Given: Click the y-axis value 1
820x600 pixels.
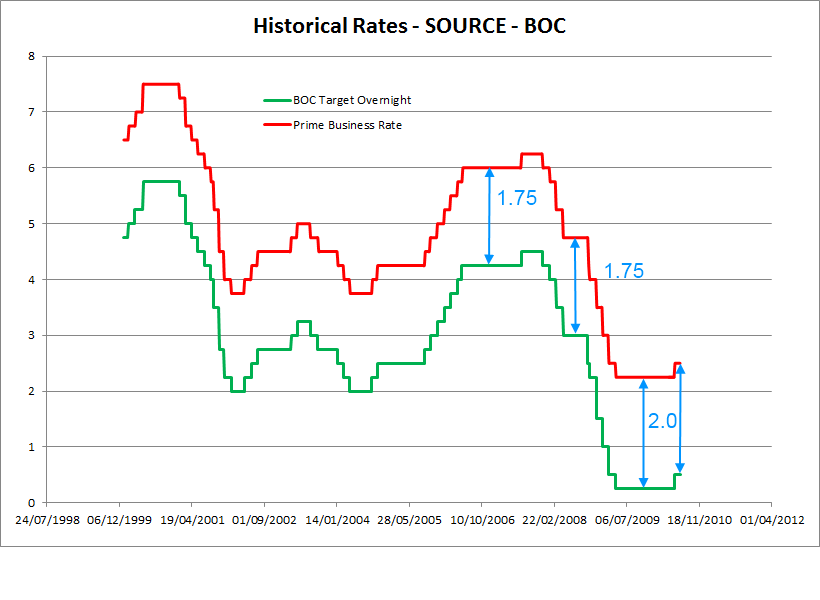Looking at the screenshot, I should tap(31, 447).
